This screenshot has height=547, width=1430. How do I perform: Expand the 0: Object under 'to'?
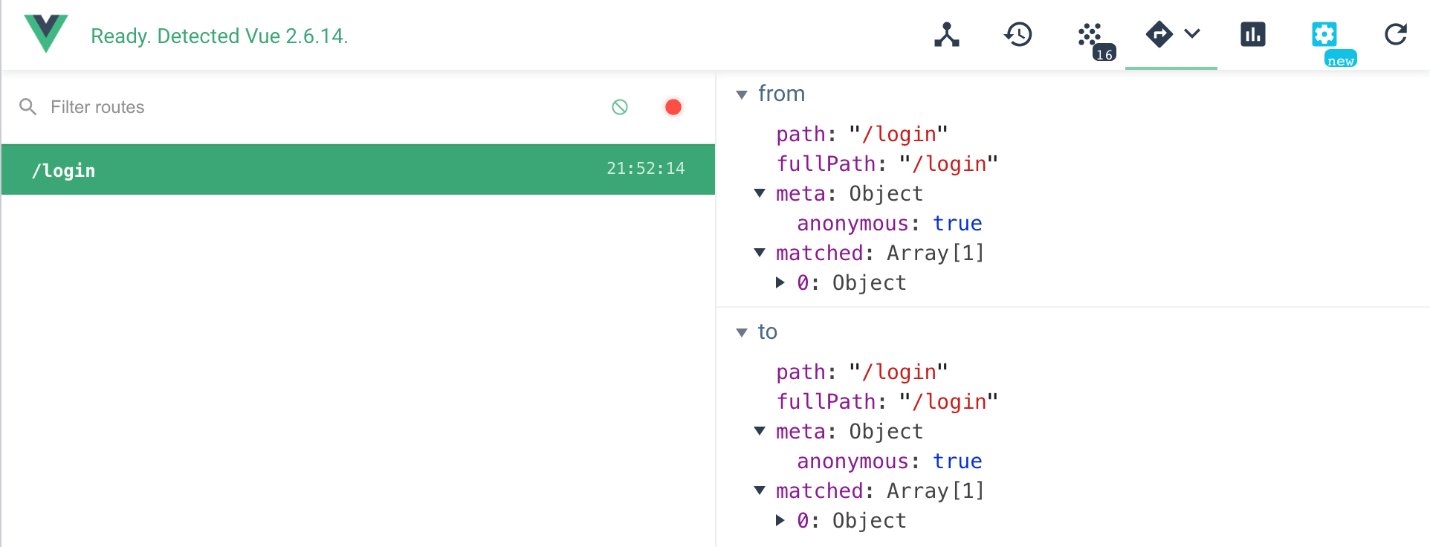pos(781,521)
